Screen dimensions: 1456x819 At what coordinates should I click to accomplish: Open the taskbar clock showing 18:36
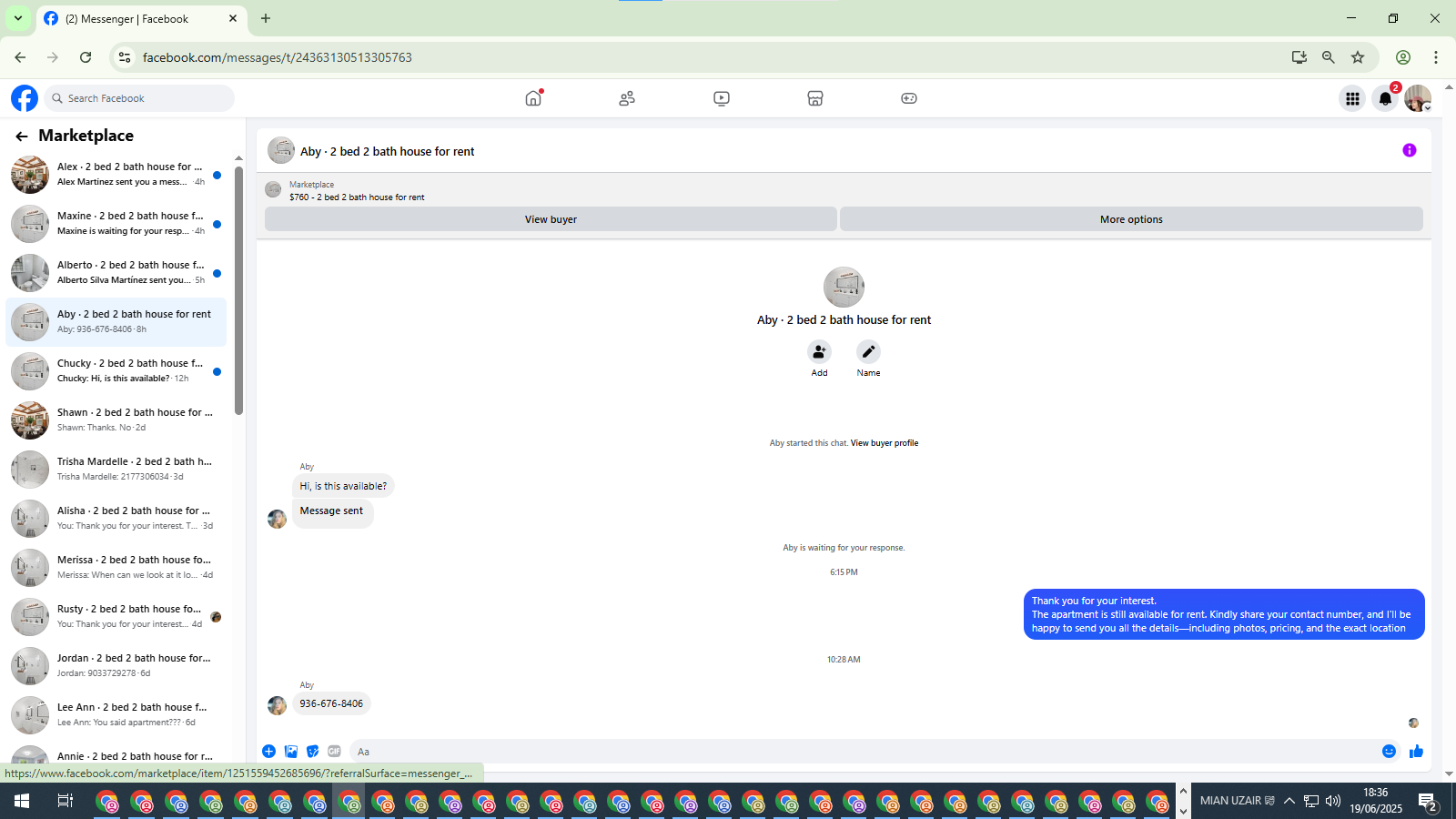[x=1376, y=801]
